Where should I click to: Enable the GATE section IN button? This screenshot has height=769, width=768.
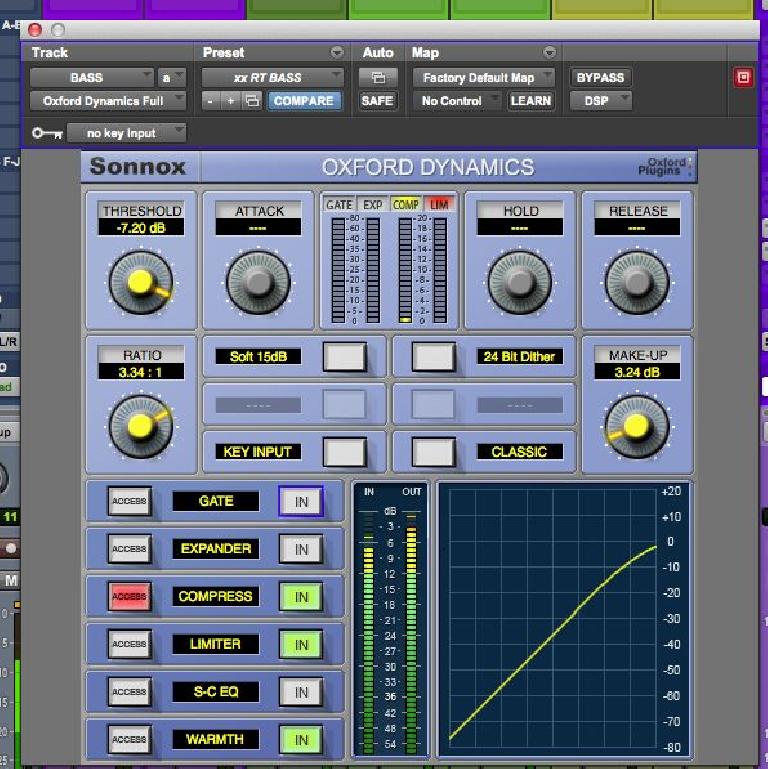click(x=301, y=501)
